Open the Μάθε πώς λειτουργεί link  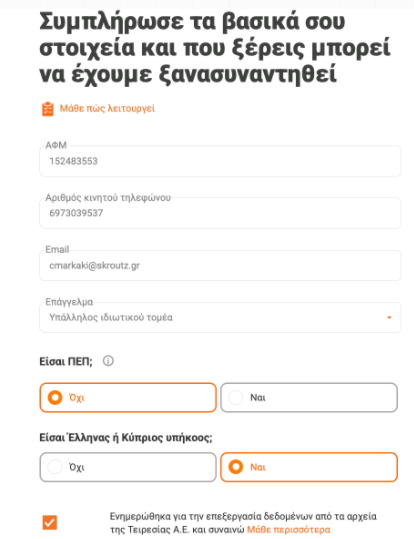pyautogui.click(x=107, y=109)
